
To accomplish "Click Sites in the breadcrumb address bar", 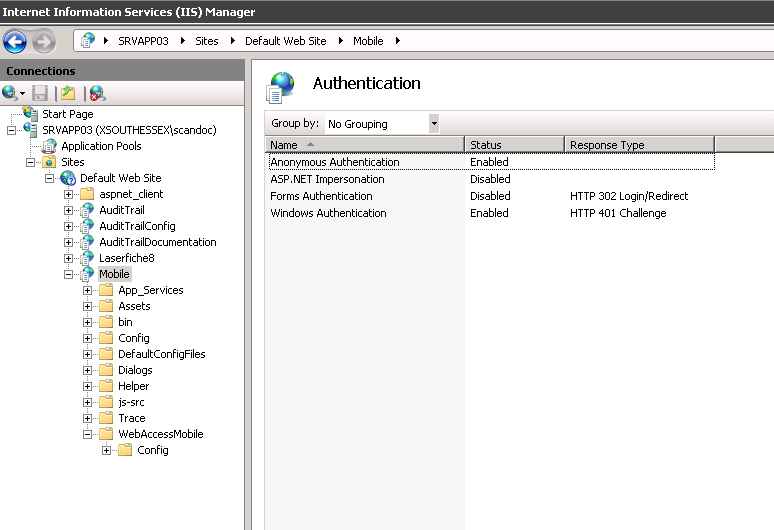I will click(206, 41).
